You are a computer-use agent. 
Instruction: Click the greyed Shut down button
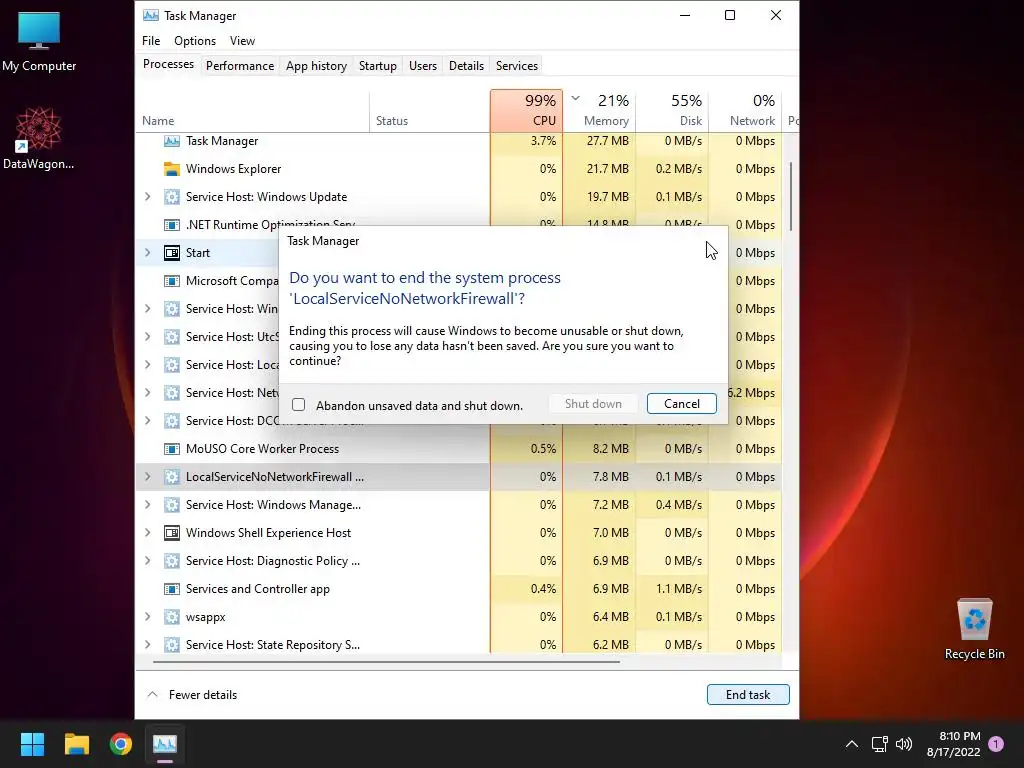point(593,404)
